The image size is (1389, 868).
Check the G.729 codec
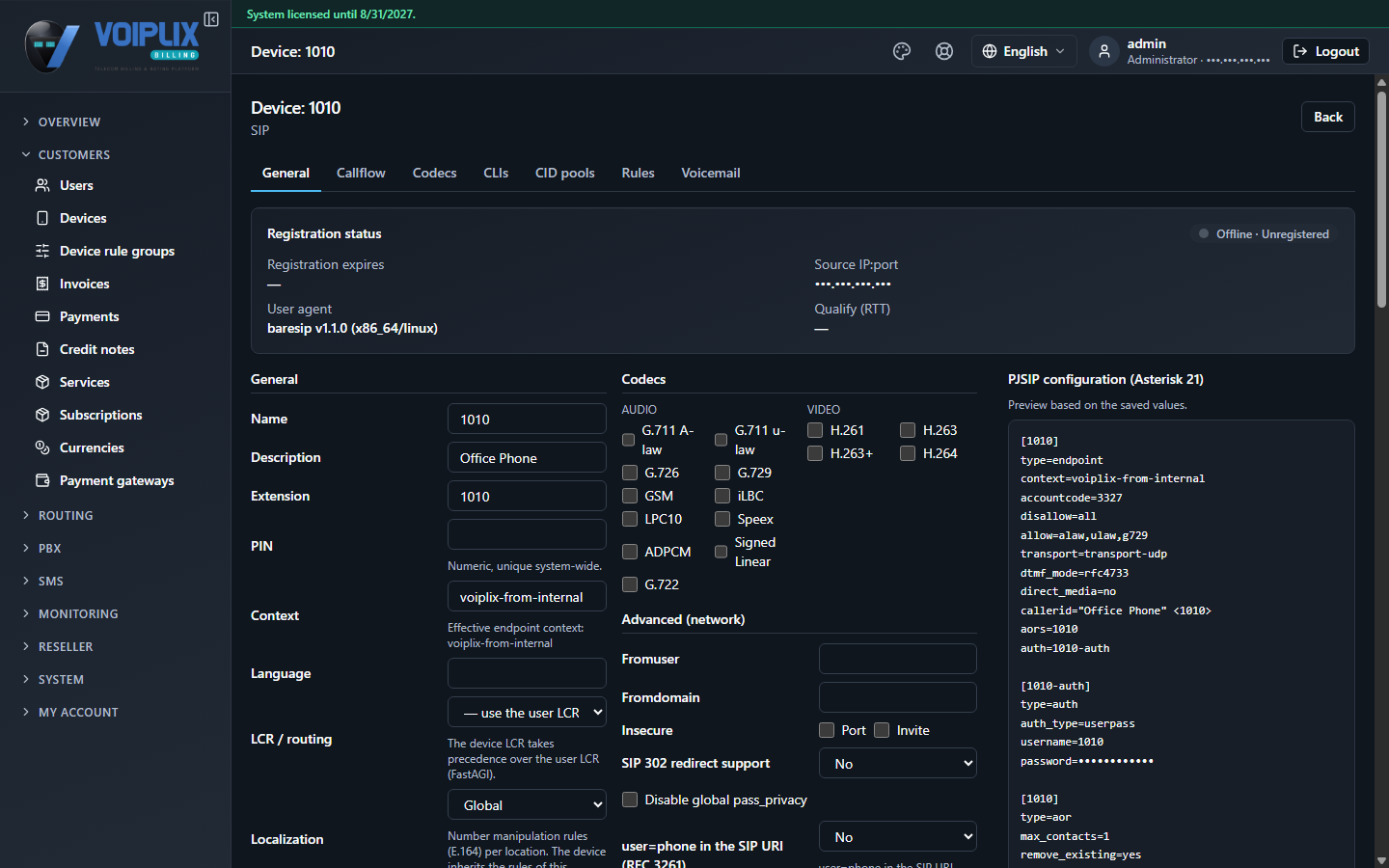722,473
